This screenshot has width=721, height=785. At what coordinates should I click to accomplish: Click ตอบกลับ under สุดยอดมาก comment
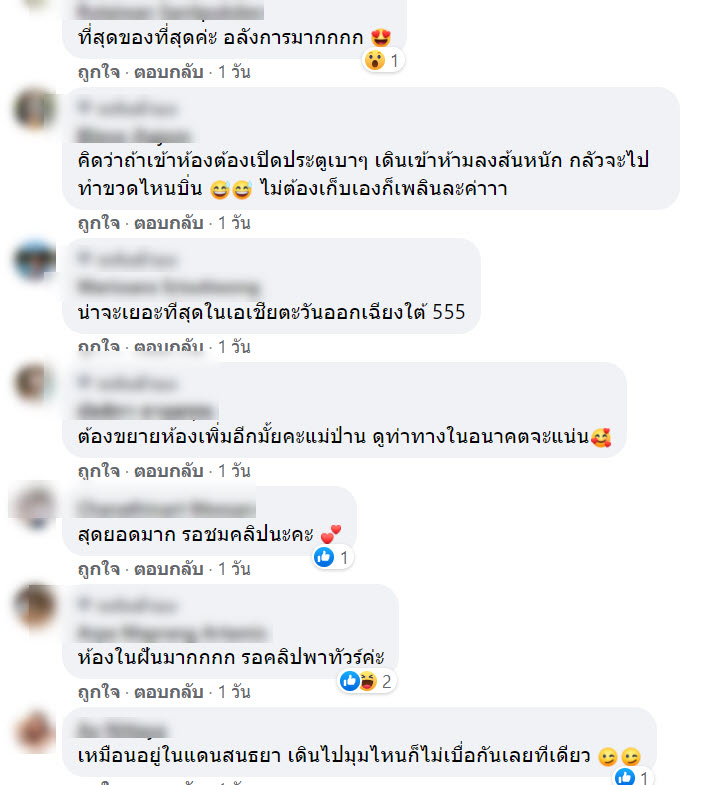tap(169, 569)
